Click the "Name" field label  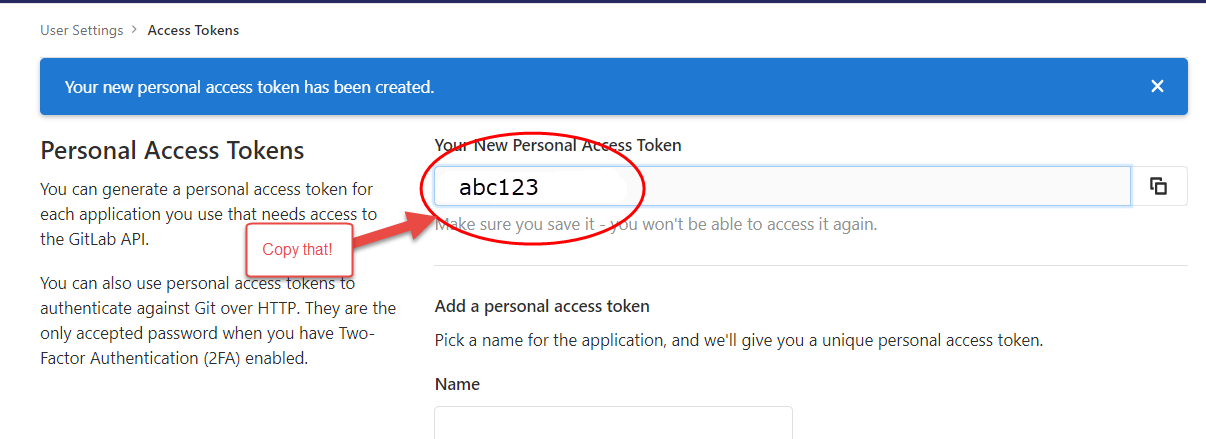457,384
